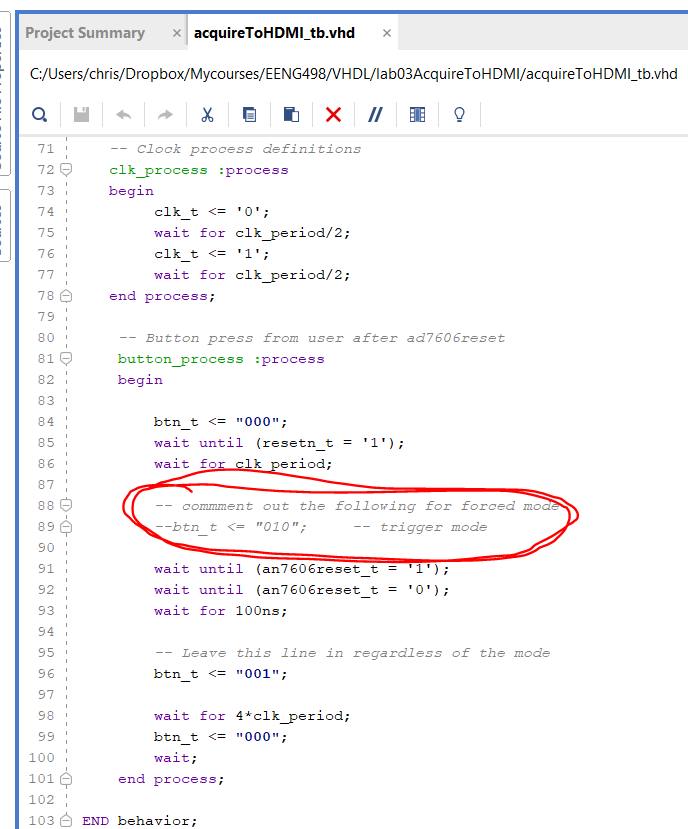Click in 'clk_t <= '1';' line

click(x=212, y=254)
